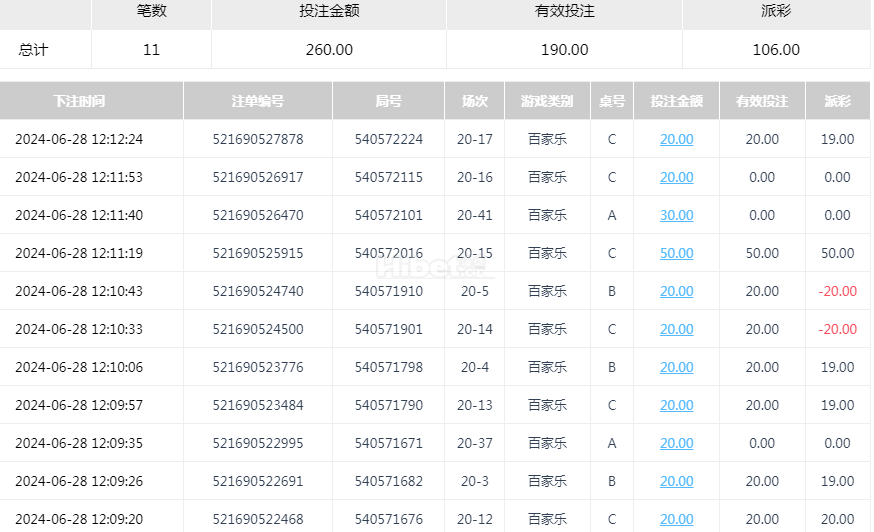Click round number 540571790
The height and width of the screenshot is (532, 874).
(389, 405)
